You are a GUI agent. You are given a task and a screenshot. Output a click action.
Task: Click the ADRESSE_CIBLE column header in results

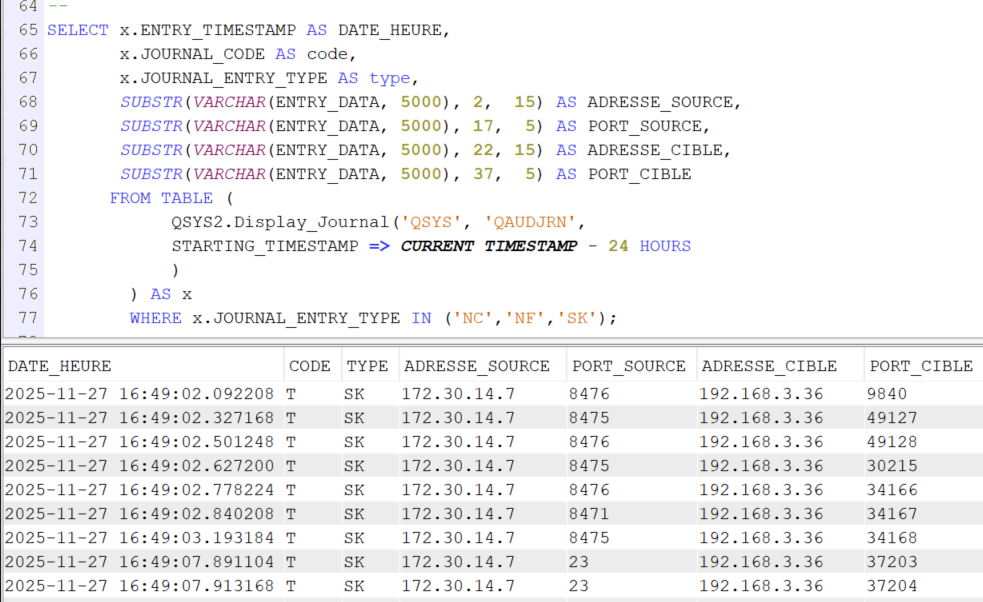point(769,366)
